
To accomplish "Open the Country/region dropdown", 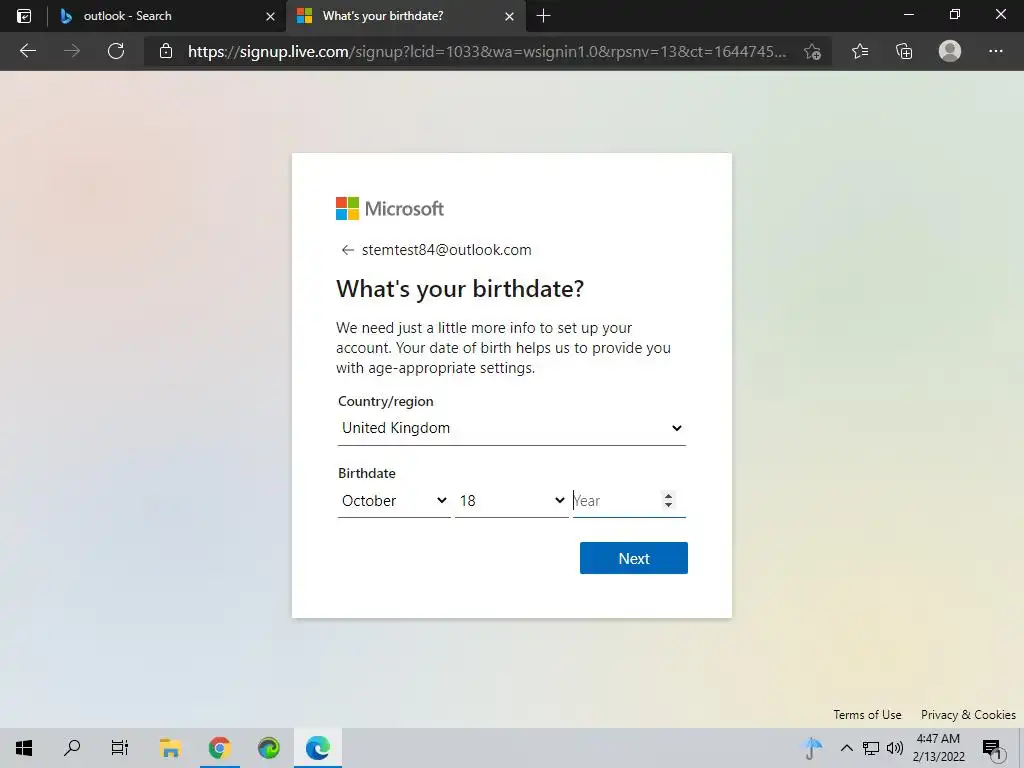I will 511,428.
